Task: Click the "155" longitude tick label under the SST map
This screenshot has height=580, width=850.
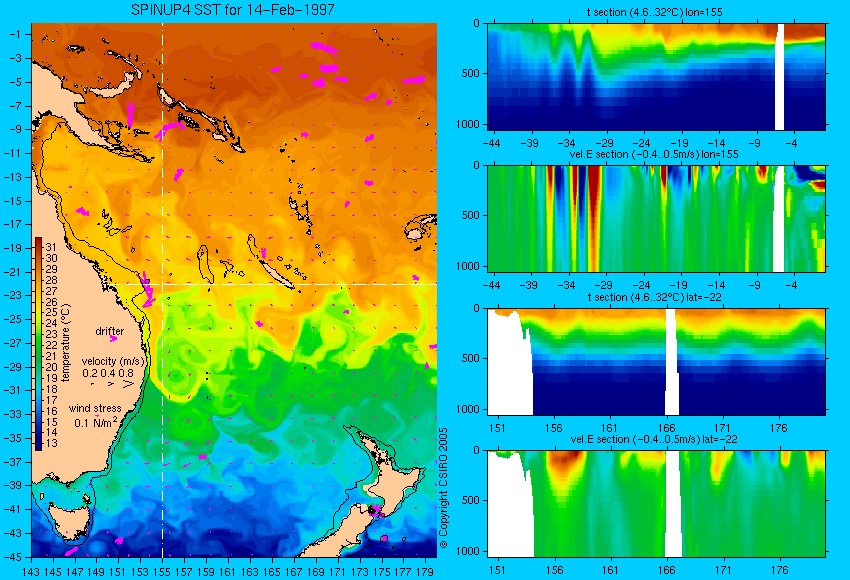Action: [x=162, y=571]
